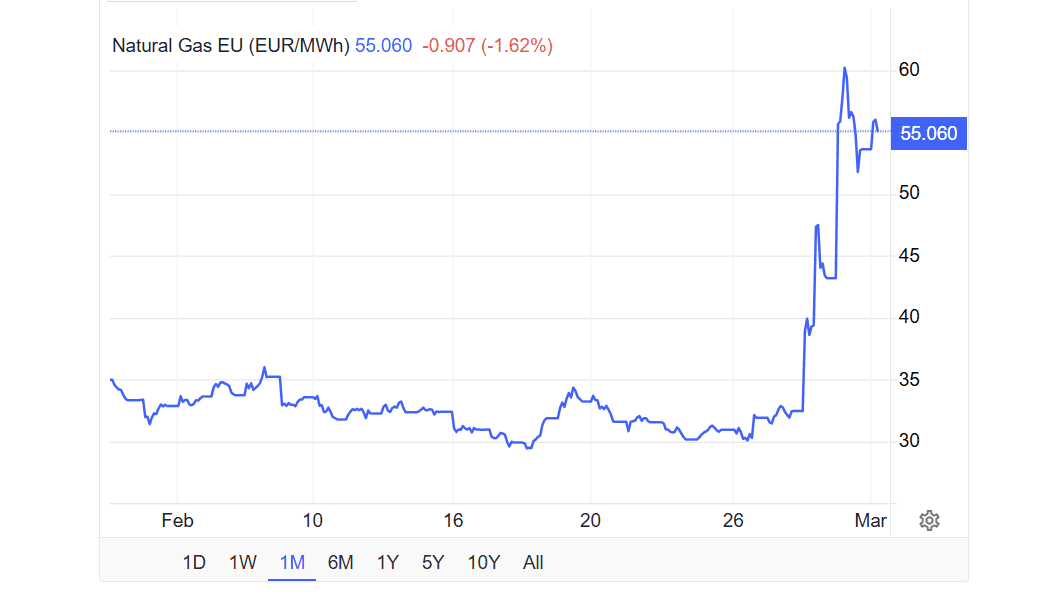Image resolution: width=1044 pixels, height=600 pixels.
Task: Click the 60 price axis label
Action: coord(909,70)
